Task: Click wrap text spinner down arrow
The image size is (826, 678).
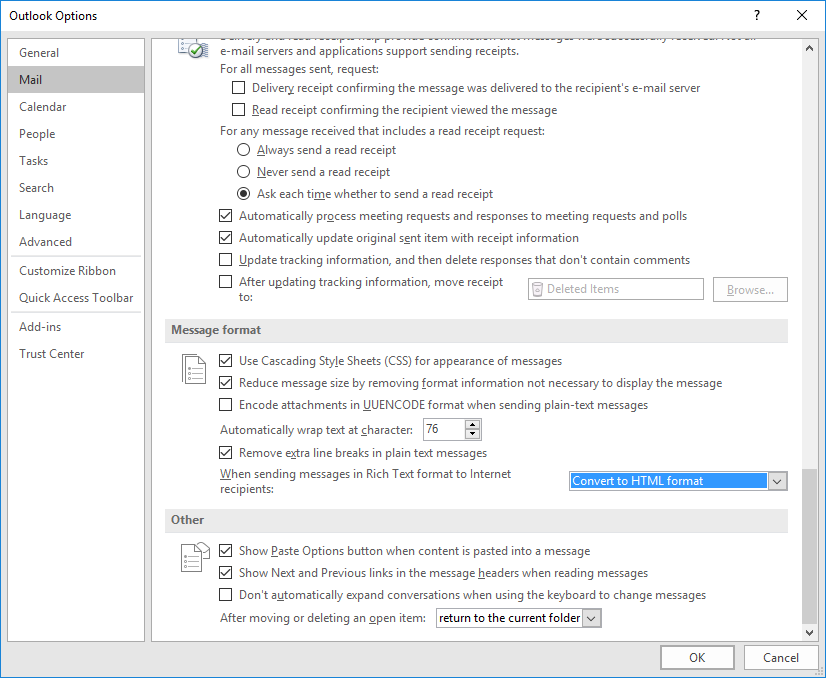Action: (x=473, y=434)
